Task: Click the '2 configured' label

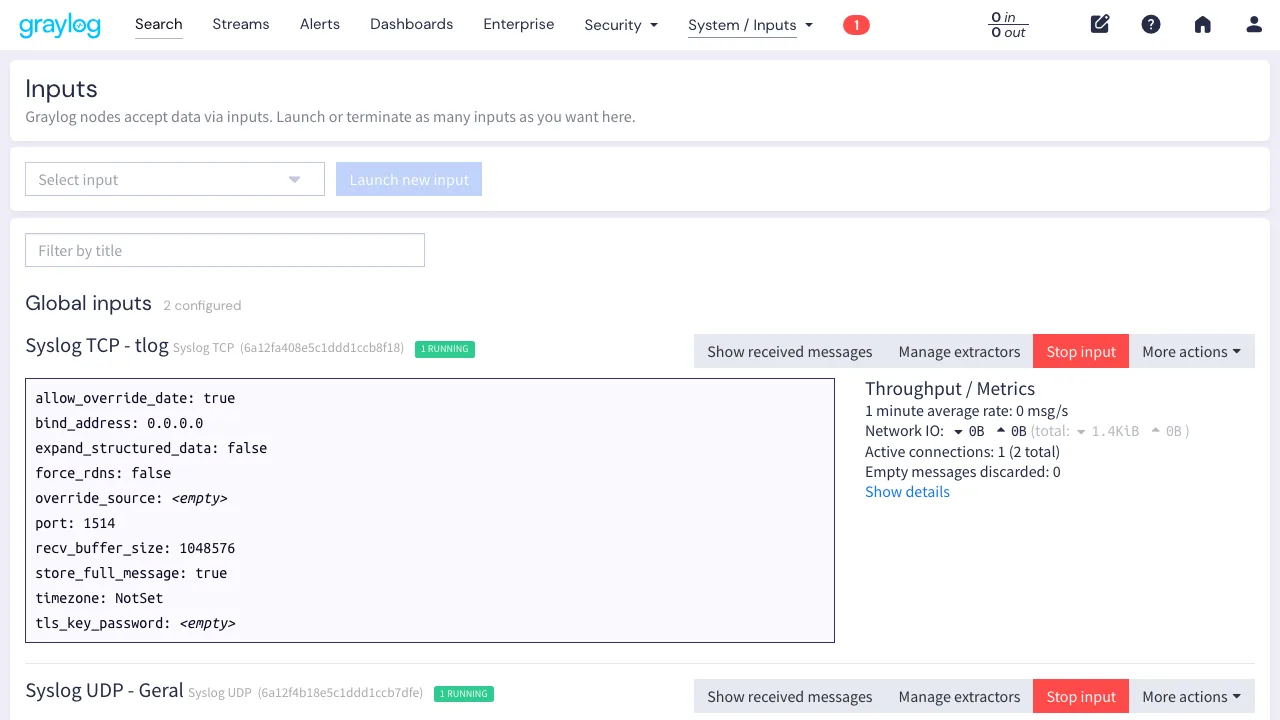Action: coord(202,305)
